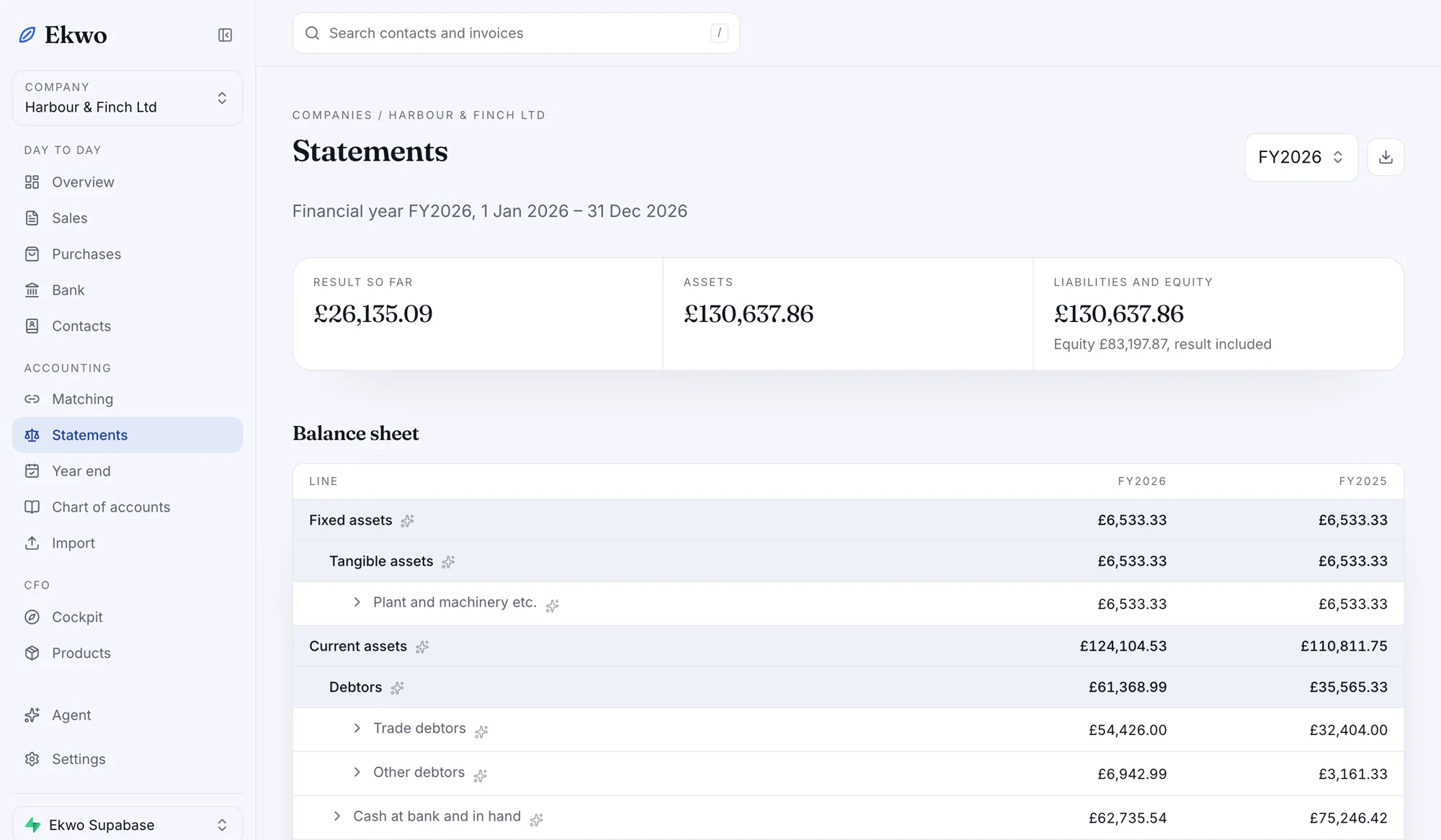
Task: Click Trade debtors FY2026 value £54,426.00
Action: (x=1128, y=730)
